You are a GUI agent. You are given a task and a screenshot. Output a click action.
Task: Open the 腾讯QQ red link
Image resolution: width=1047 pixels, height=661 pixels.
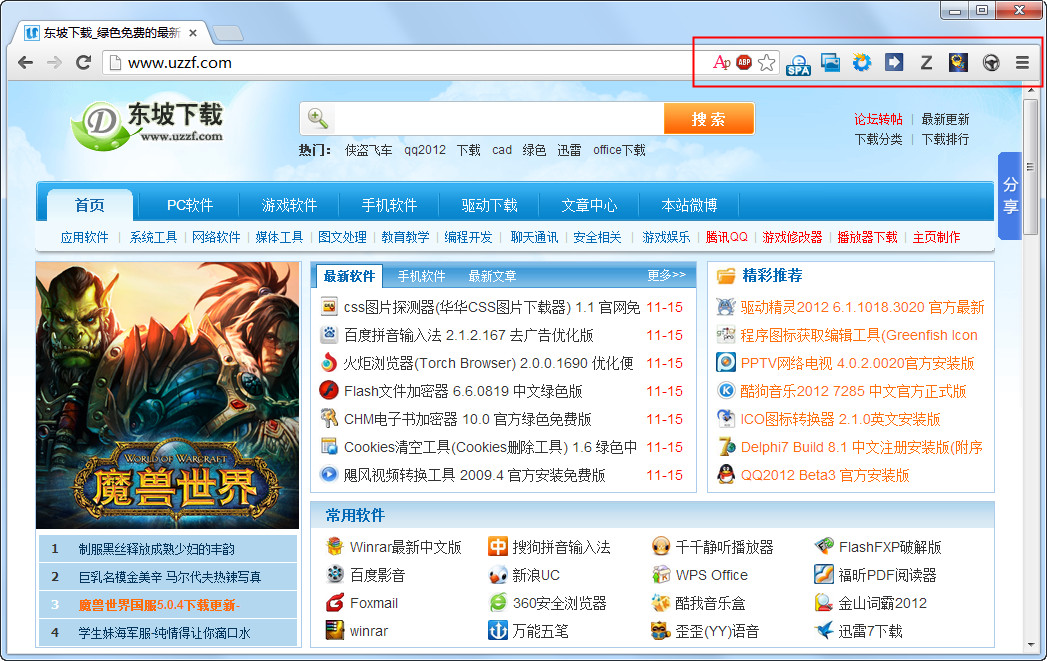coord(726,237)
